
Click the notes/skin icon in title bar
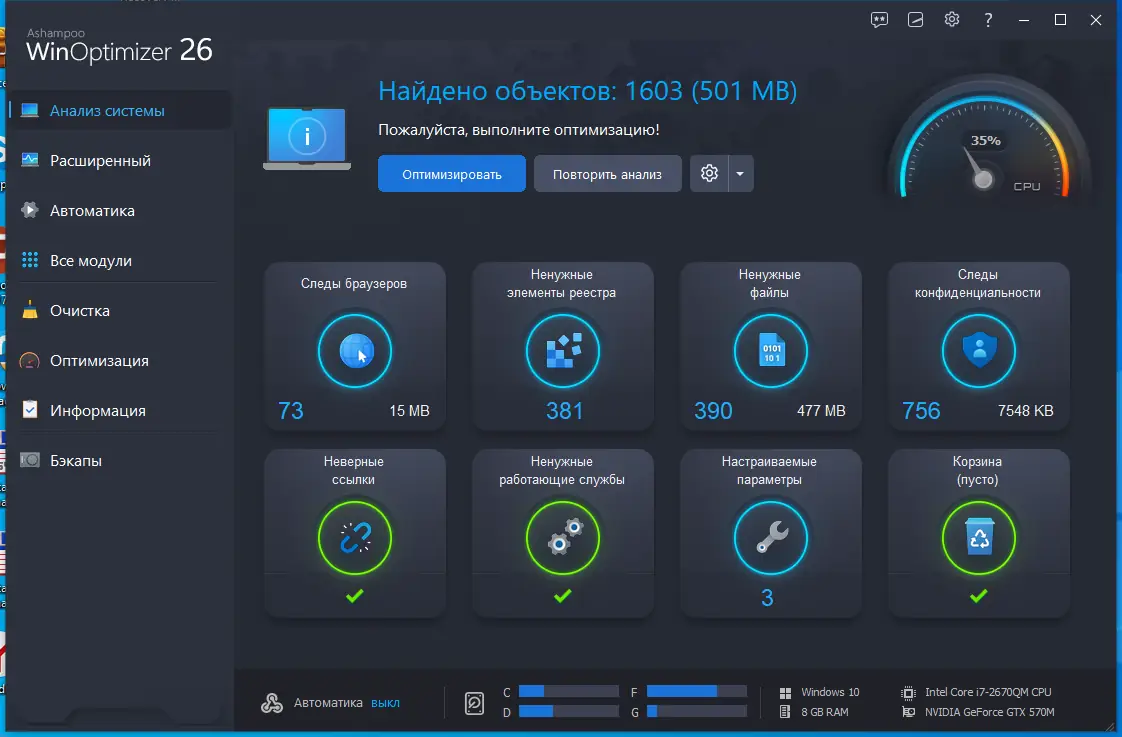click(x=915, y=20)
